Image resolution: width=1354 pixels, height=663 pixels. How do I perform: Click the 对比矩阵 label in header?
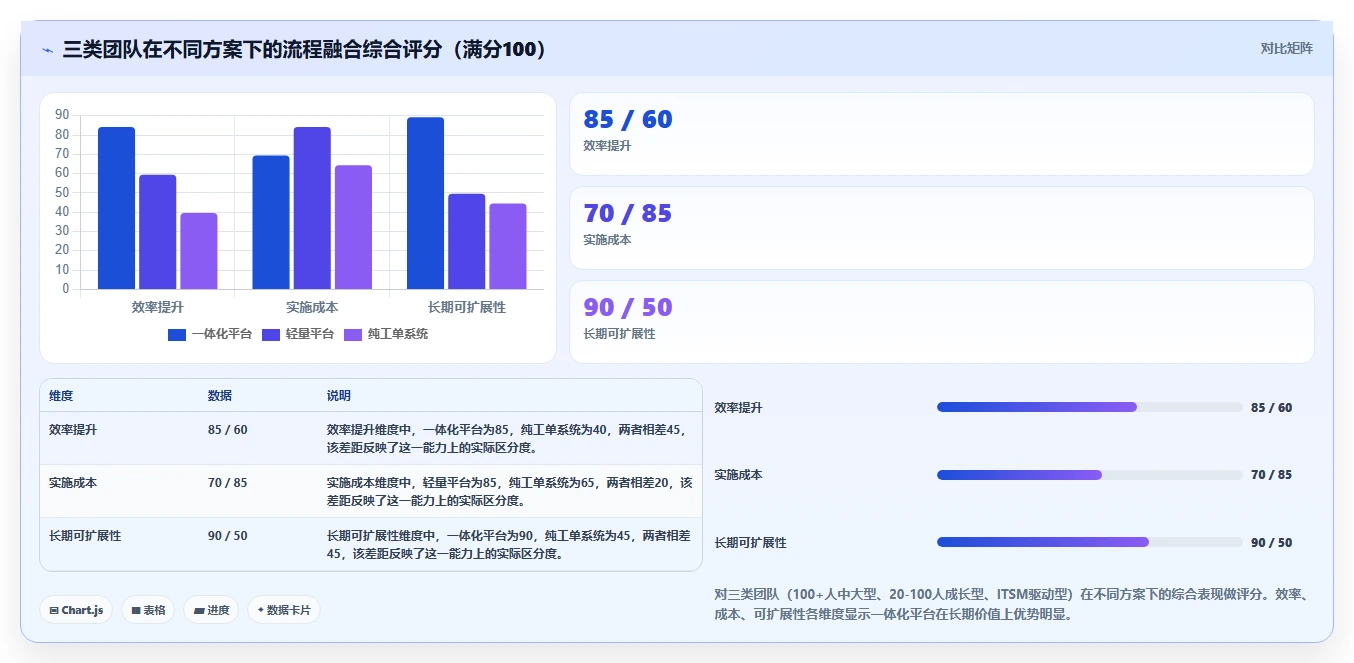[x=1287, y=48]
